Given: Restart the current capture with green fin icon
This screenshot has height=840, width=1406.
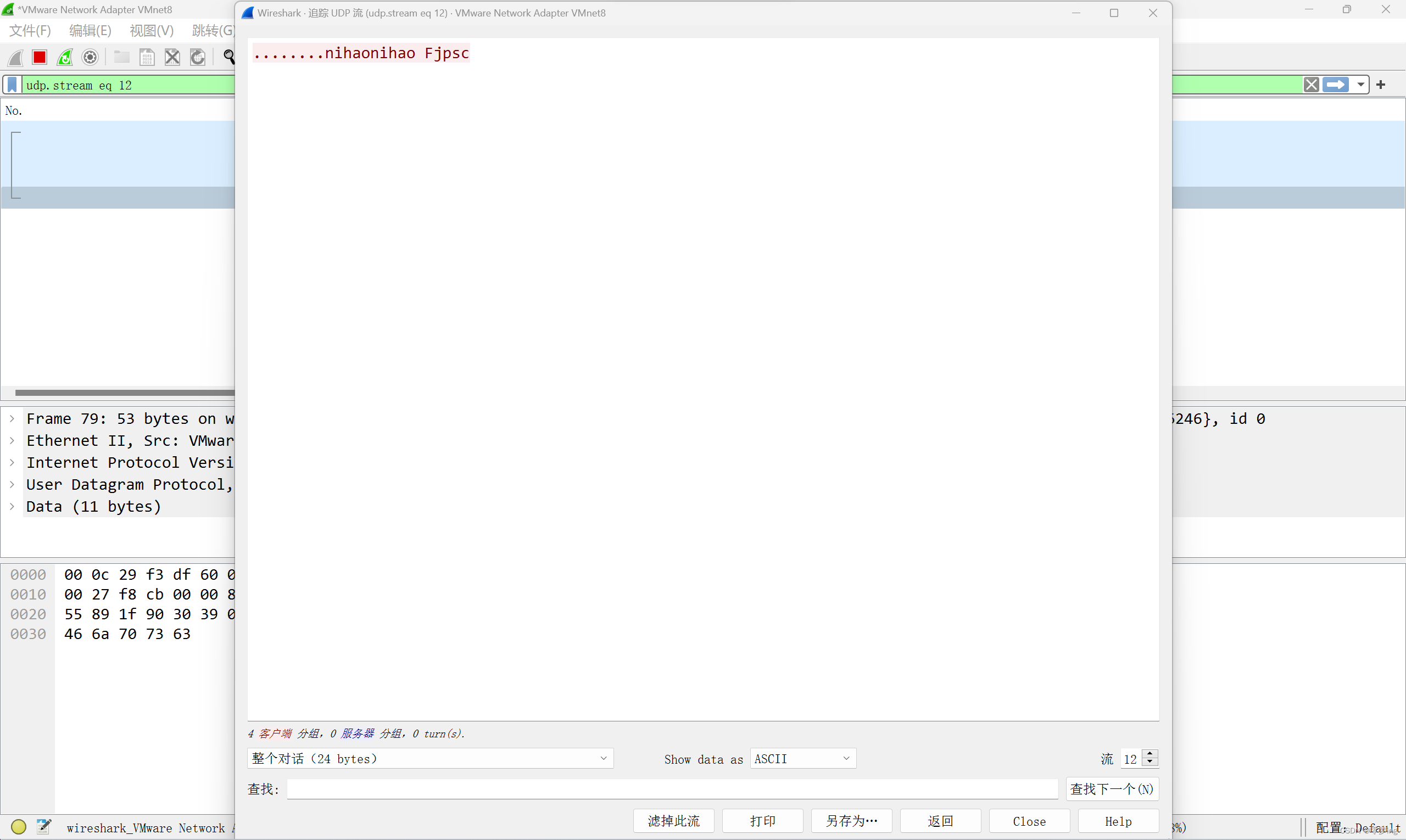Looking at the screenshot, I should coord(65,57).
